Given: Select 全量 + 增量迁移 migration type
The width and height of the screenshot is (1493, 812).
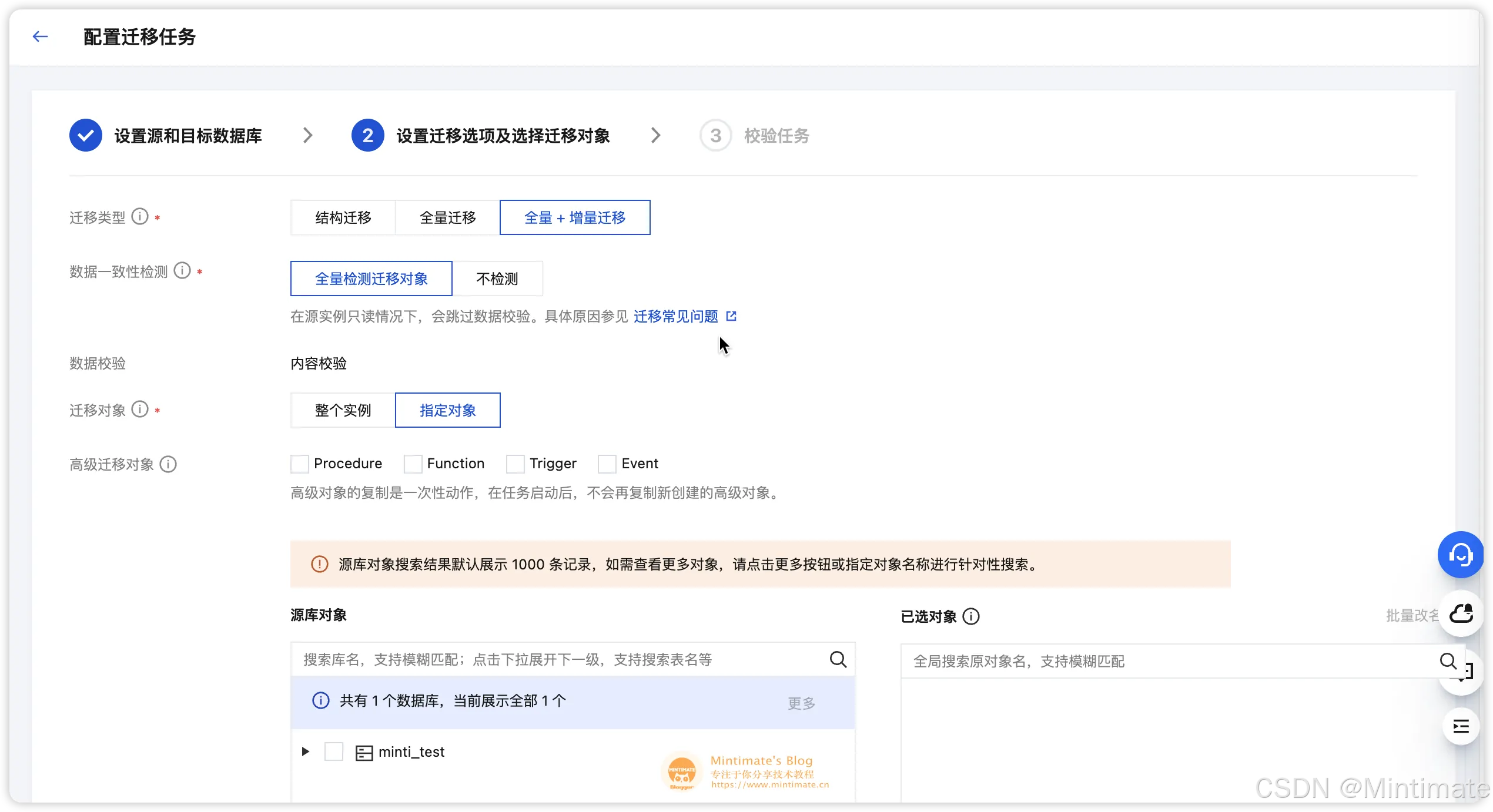Looking at the screenshot, I should [x=575, y=217].
